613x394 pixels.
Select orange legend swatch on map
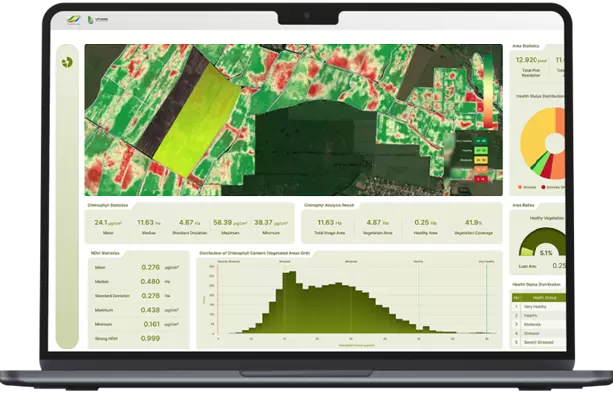click(x=480, y=170)
